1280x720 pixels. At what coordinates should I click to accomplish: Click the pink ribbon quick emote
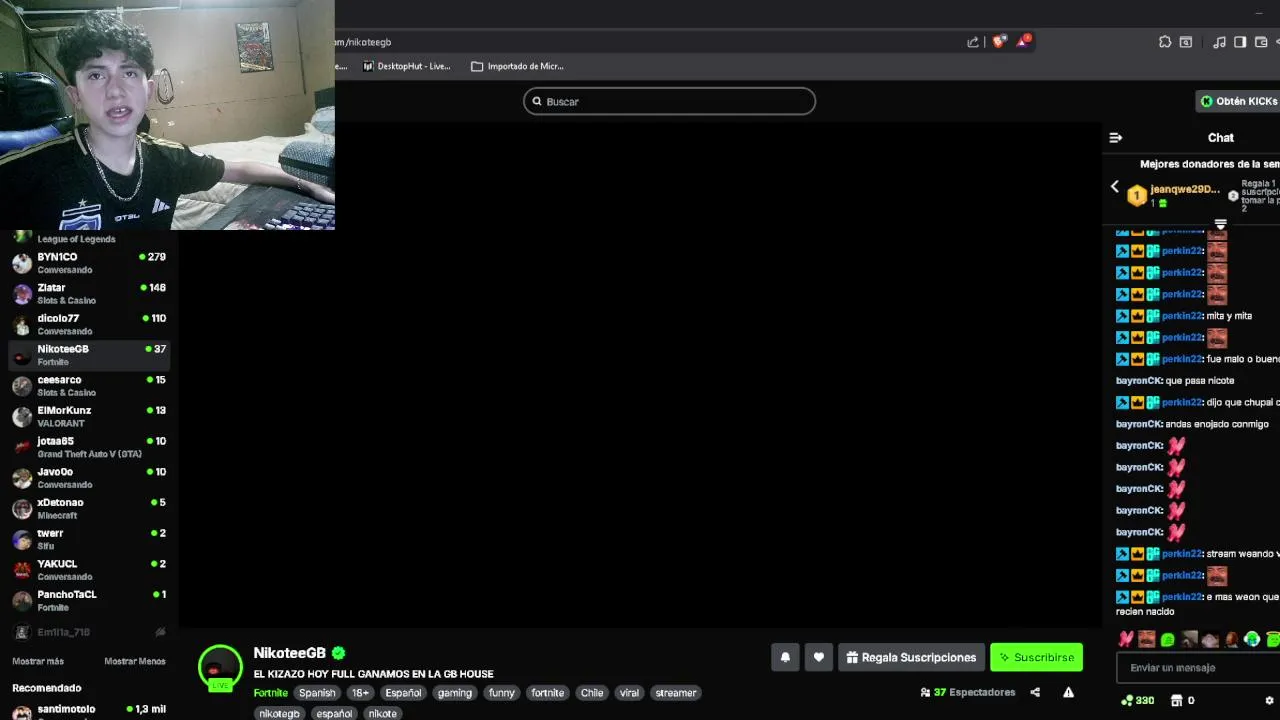point(1126,639)
